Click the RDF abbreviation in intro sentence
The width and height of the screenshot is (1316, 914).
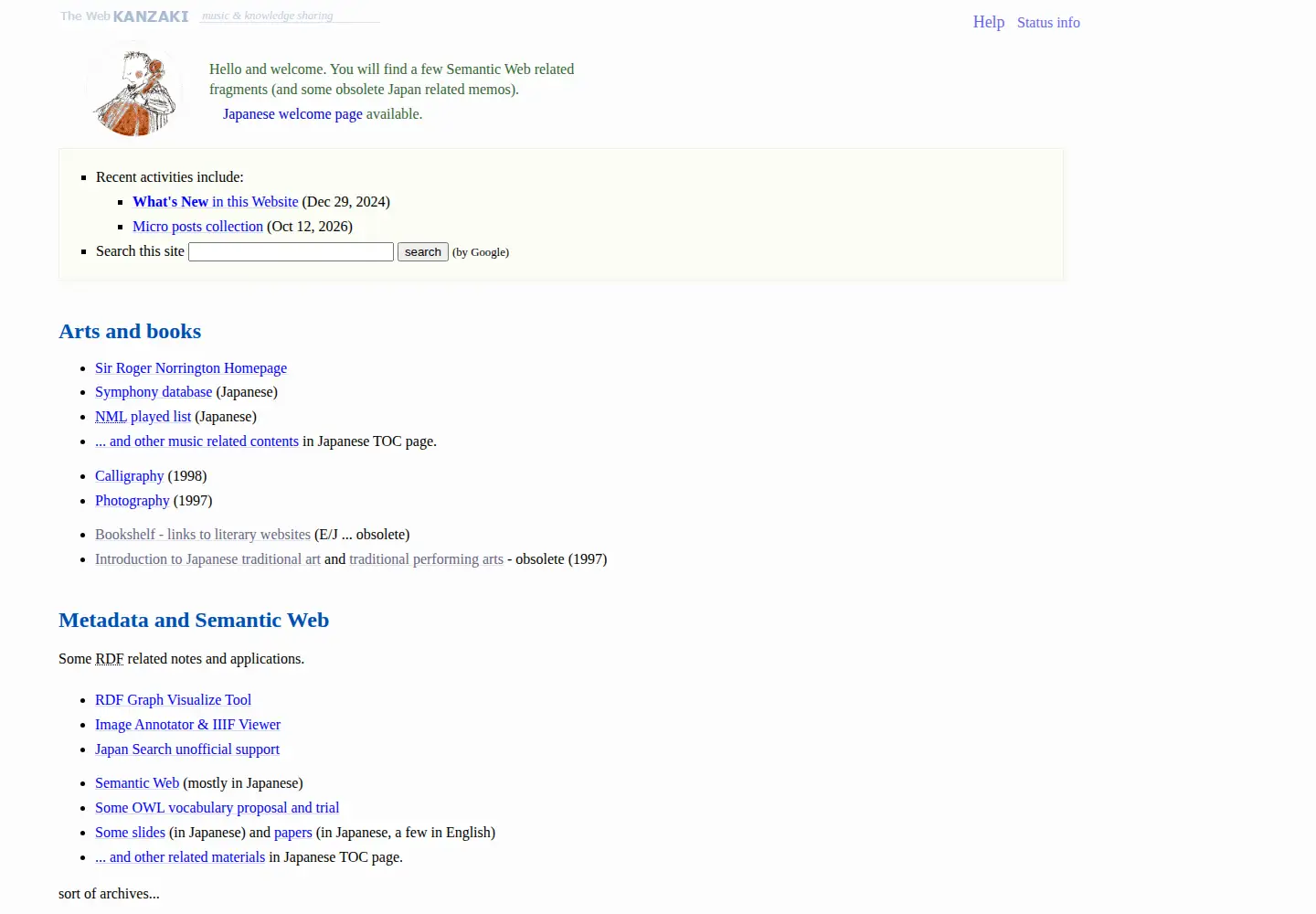click(x=110, y=659)
